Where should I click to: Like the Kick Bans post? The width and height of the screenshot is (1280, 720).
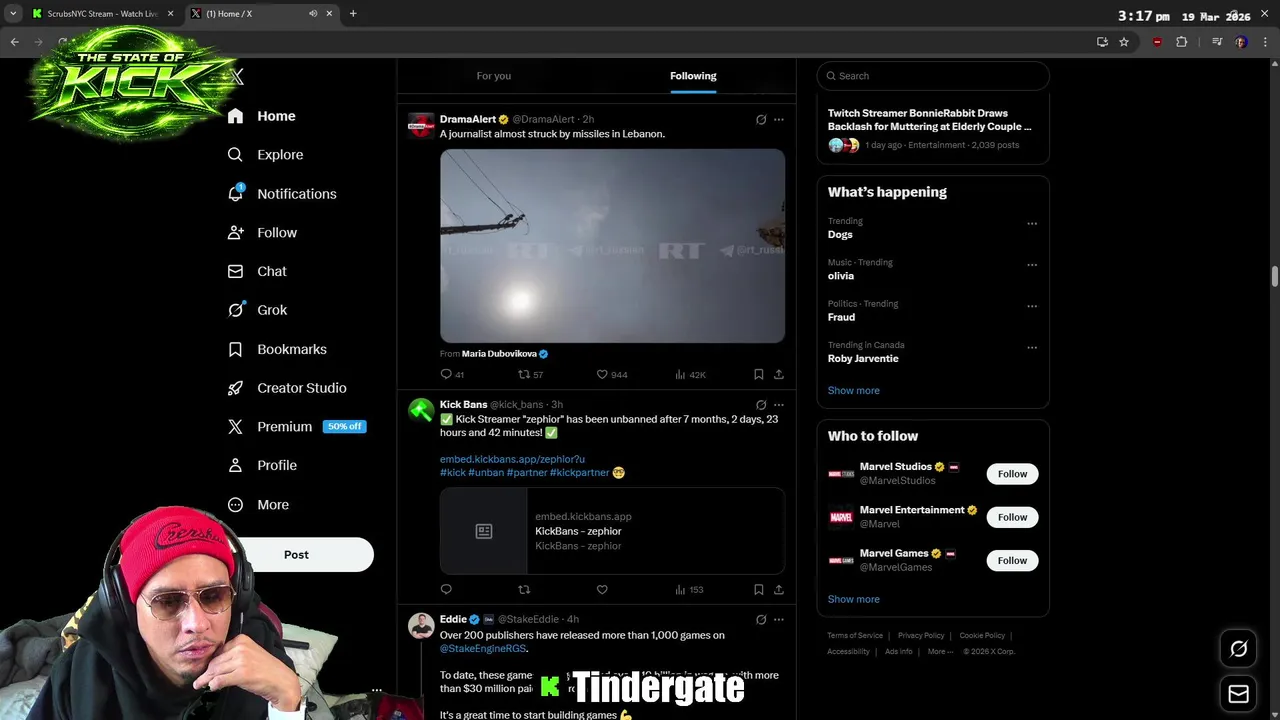click(602, 590)
